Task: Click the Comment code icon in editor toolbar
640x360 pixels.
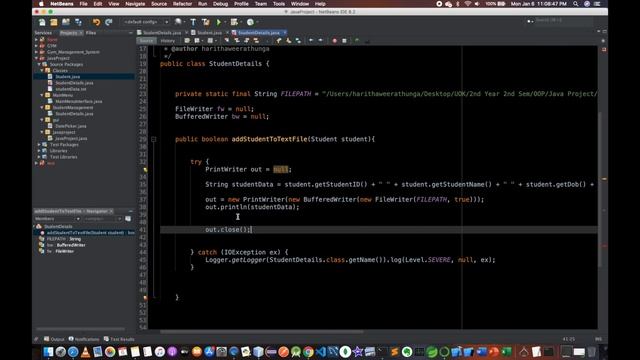Action: tap(357, 40)
